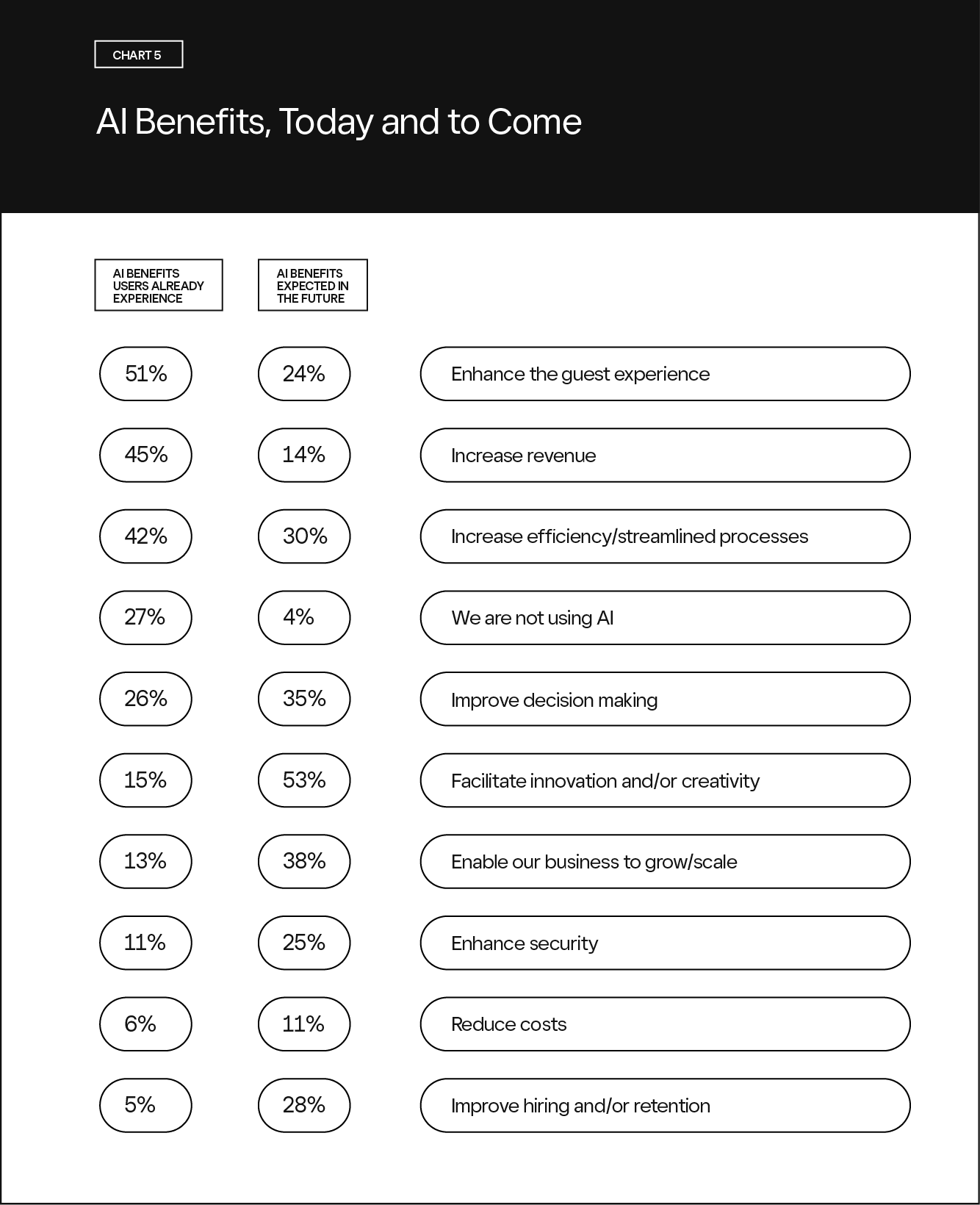Viewport: 980px width, 1205px height.
Task: Click the 30% future benefit pill
Action: tap(304, 536)
